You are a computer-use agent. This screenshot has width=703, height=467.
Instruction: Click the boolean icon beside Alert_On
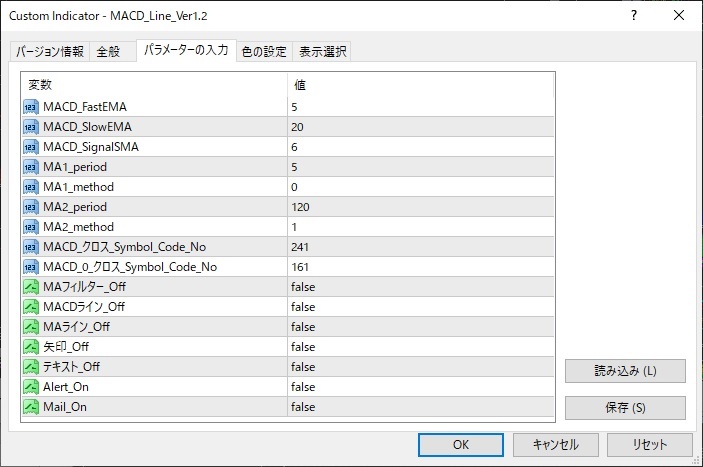click(30, 387)
